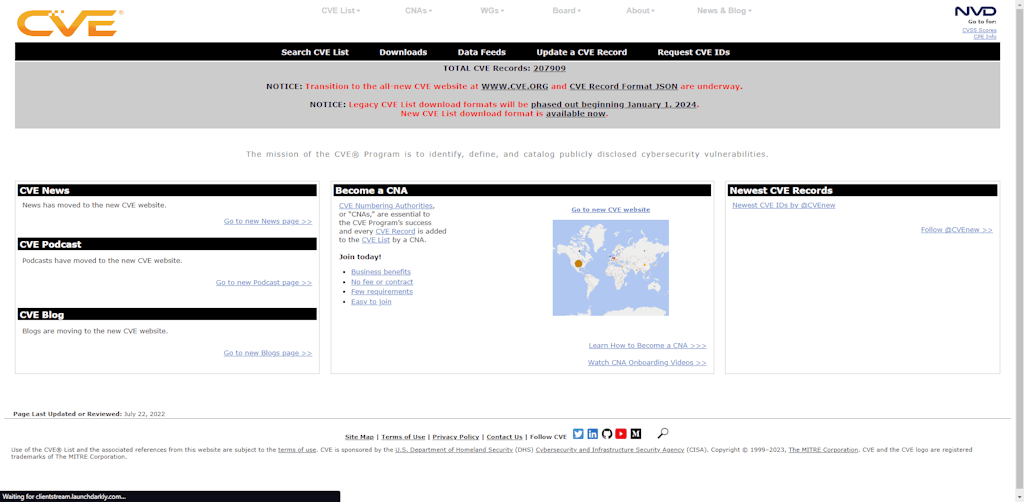
Task: Expand the News & Blog dropdown menu
Action: (x=724, y=10)
